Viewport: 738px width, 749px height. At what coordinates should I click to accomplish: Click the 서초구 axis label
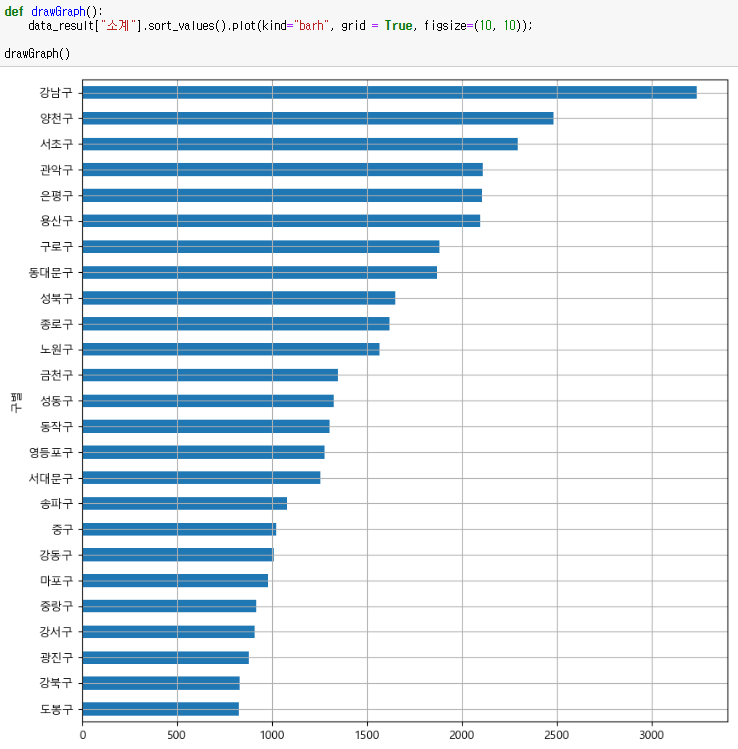[56, 144]
